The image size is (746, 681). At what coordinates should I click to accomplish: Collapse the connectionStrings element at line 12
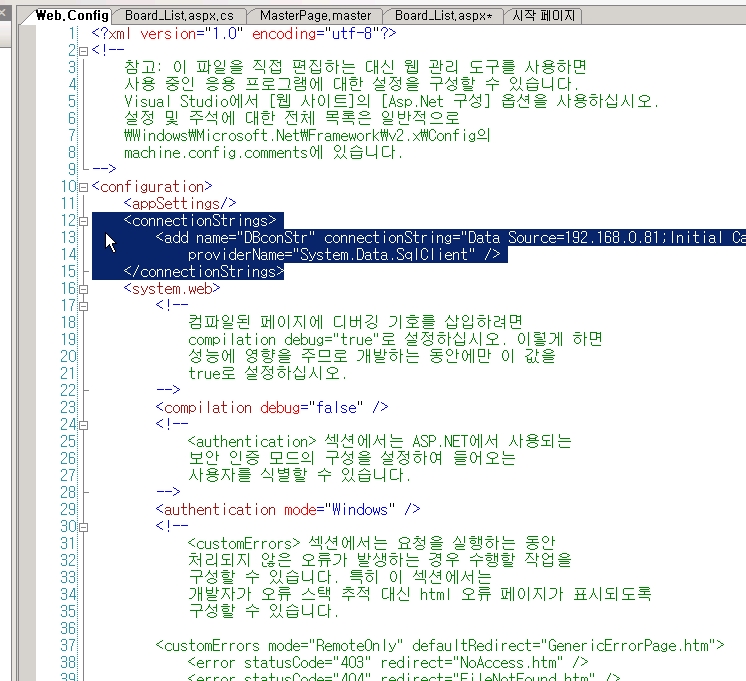(83, 221)
